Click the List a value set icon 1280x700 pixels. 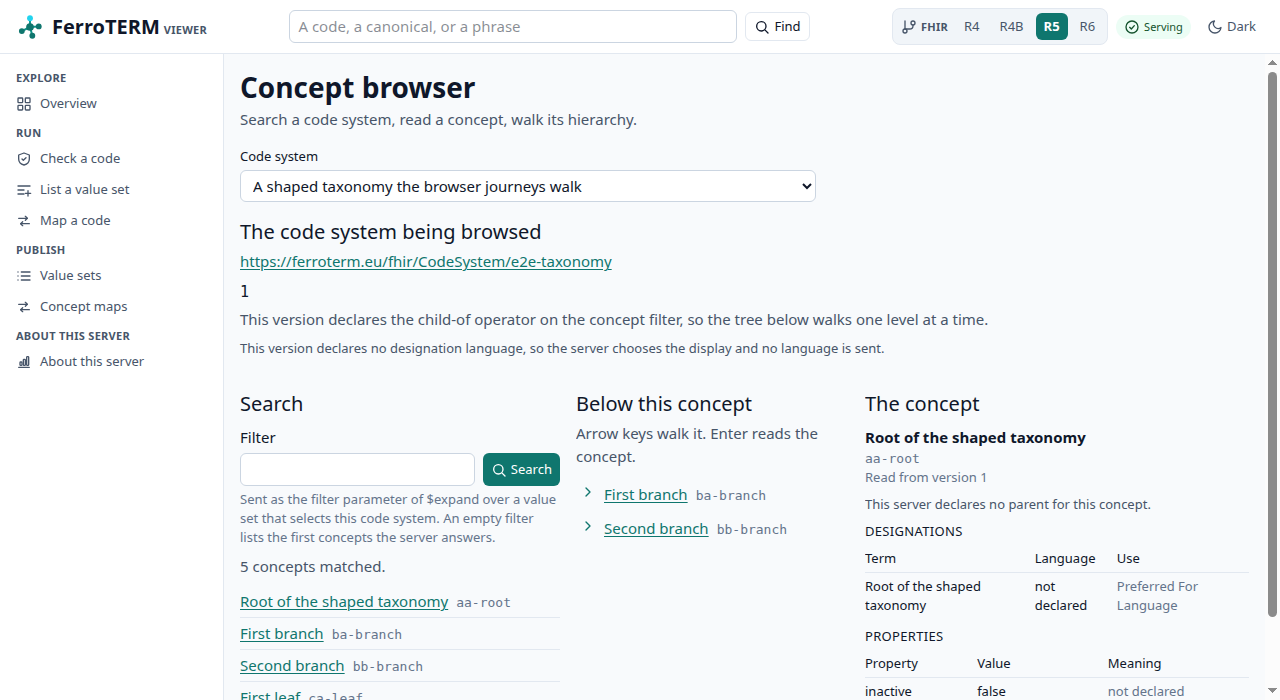pos(24,190)
